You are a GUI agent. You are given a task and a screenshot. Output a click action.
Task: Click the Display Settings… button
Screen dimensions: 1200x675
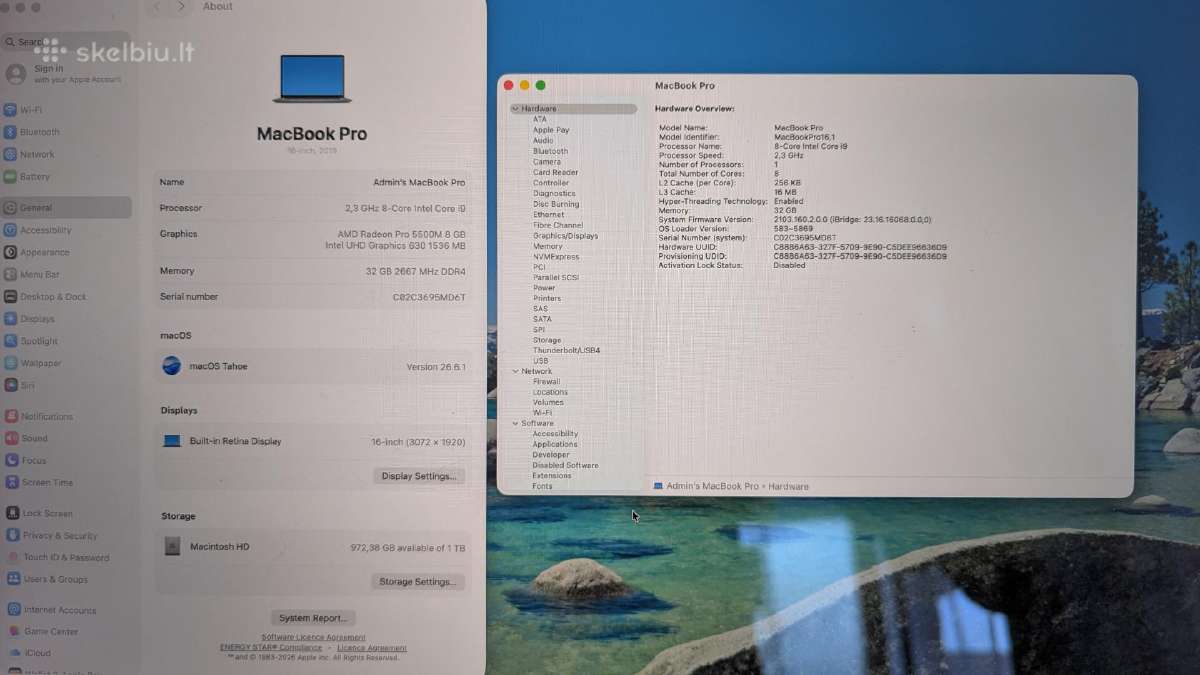coord(419,476)
